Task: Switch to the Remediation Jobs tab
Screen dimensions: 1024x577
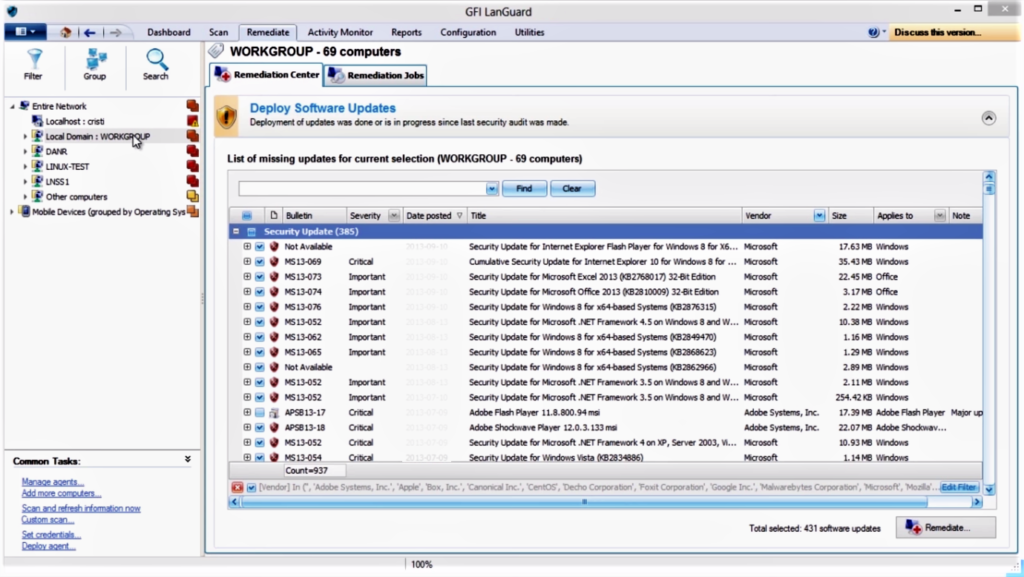Action: [376, 75]
